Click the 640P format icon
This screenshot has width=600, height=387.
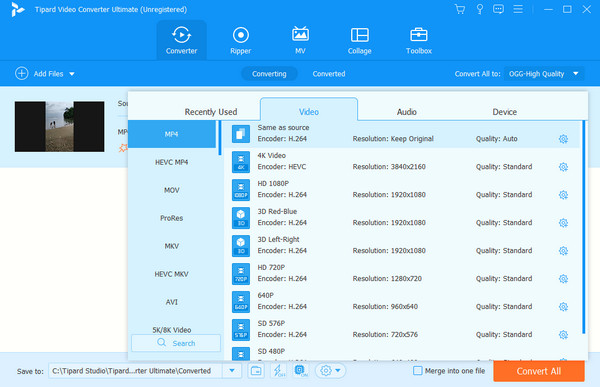[241, 302]
